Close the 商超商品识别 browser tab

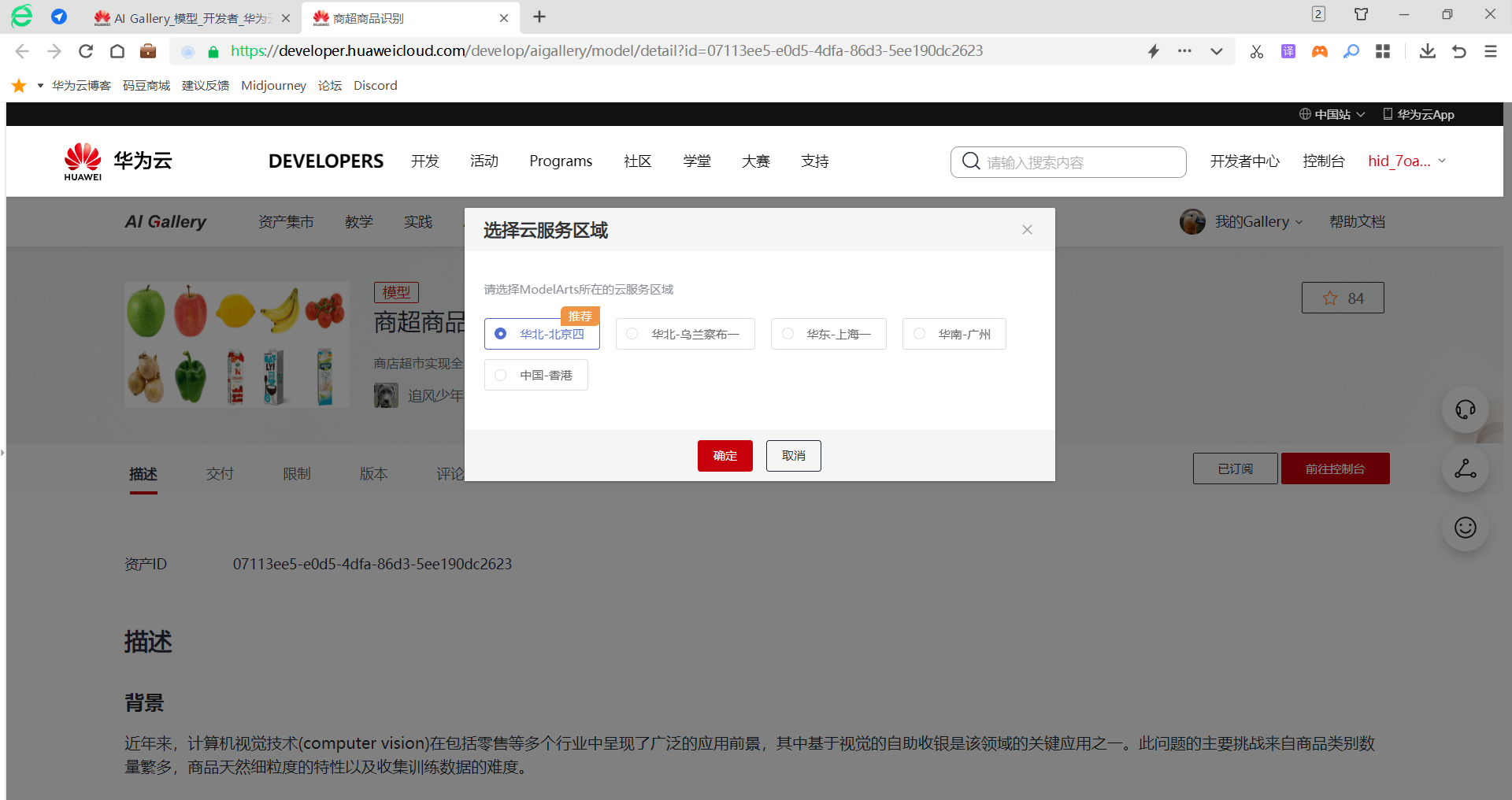click(504, 18)
